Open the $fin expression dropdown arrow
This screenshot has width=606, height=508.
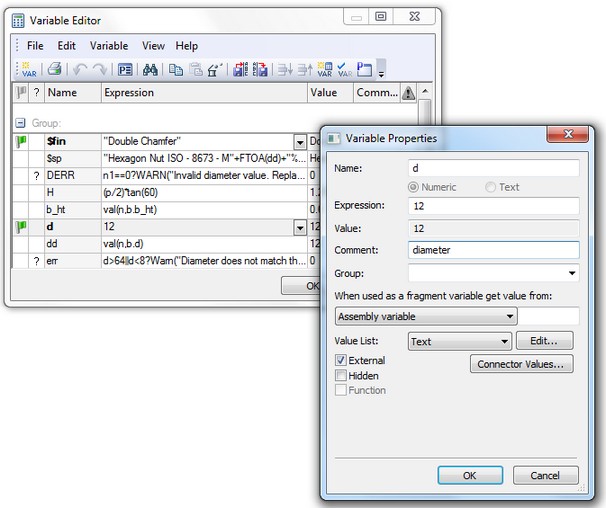[300, 142]
